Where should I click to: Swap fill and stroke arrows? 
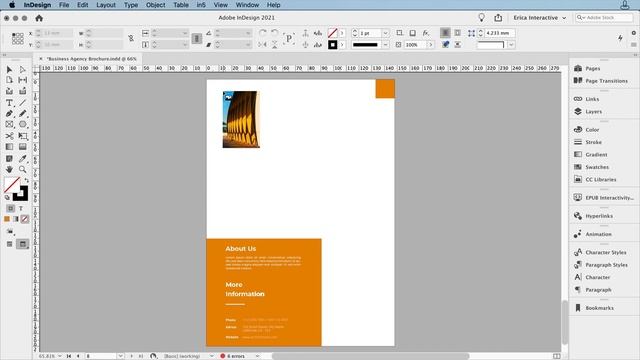pyautogui.click(x=26, y=180)
